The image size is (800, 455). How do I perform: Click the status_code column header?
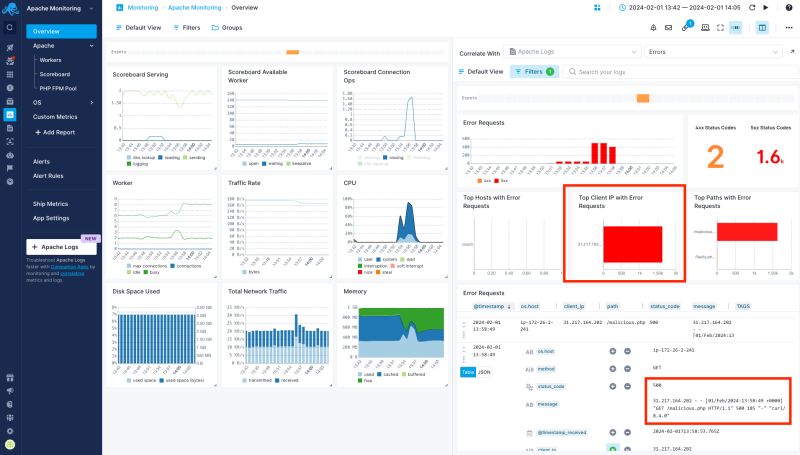pyautogui.click(x=664, y=306)
